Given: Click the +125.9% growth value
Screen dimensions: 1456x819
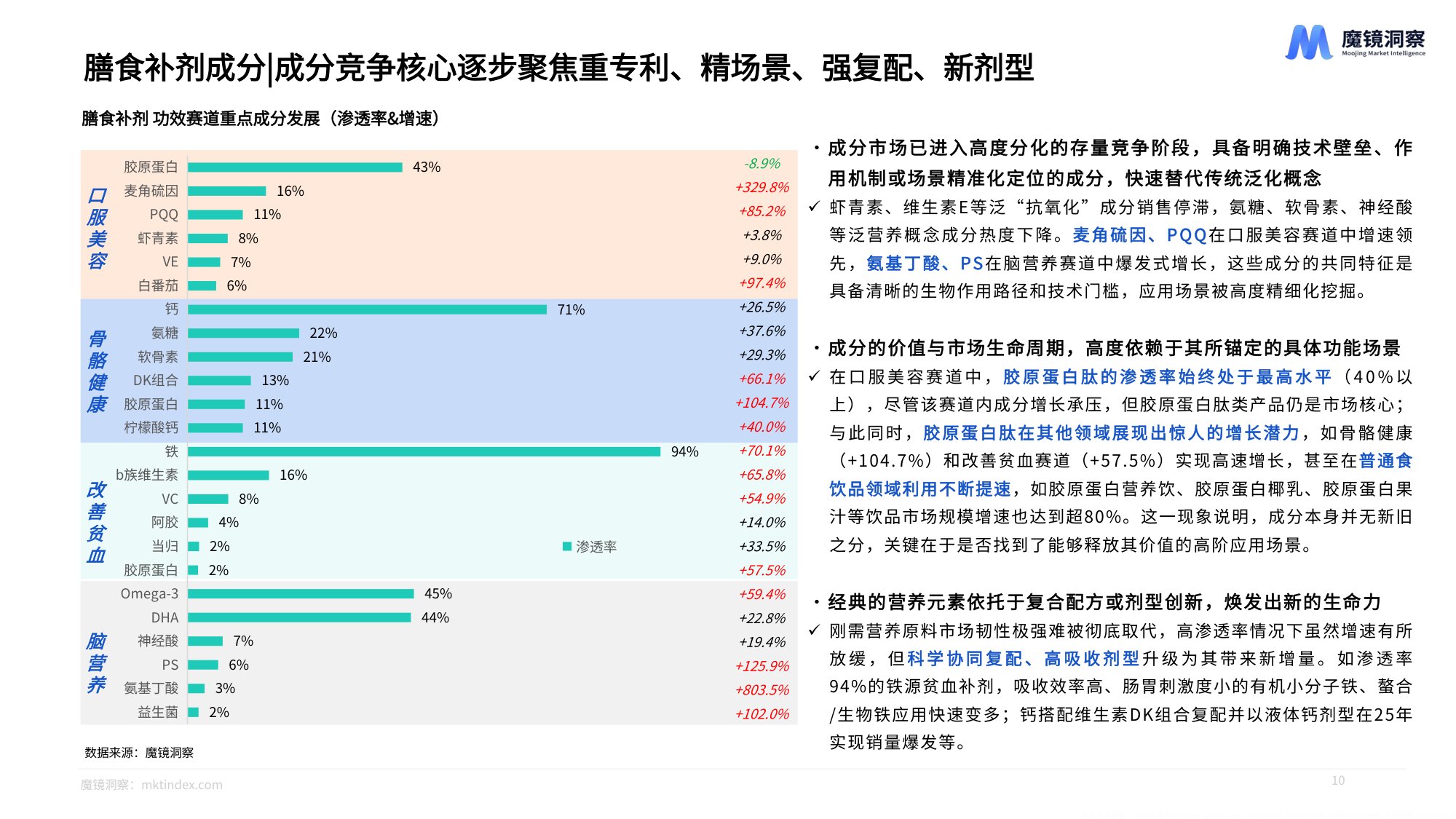Looking at the screenshot, I should point(762,666).
